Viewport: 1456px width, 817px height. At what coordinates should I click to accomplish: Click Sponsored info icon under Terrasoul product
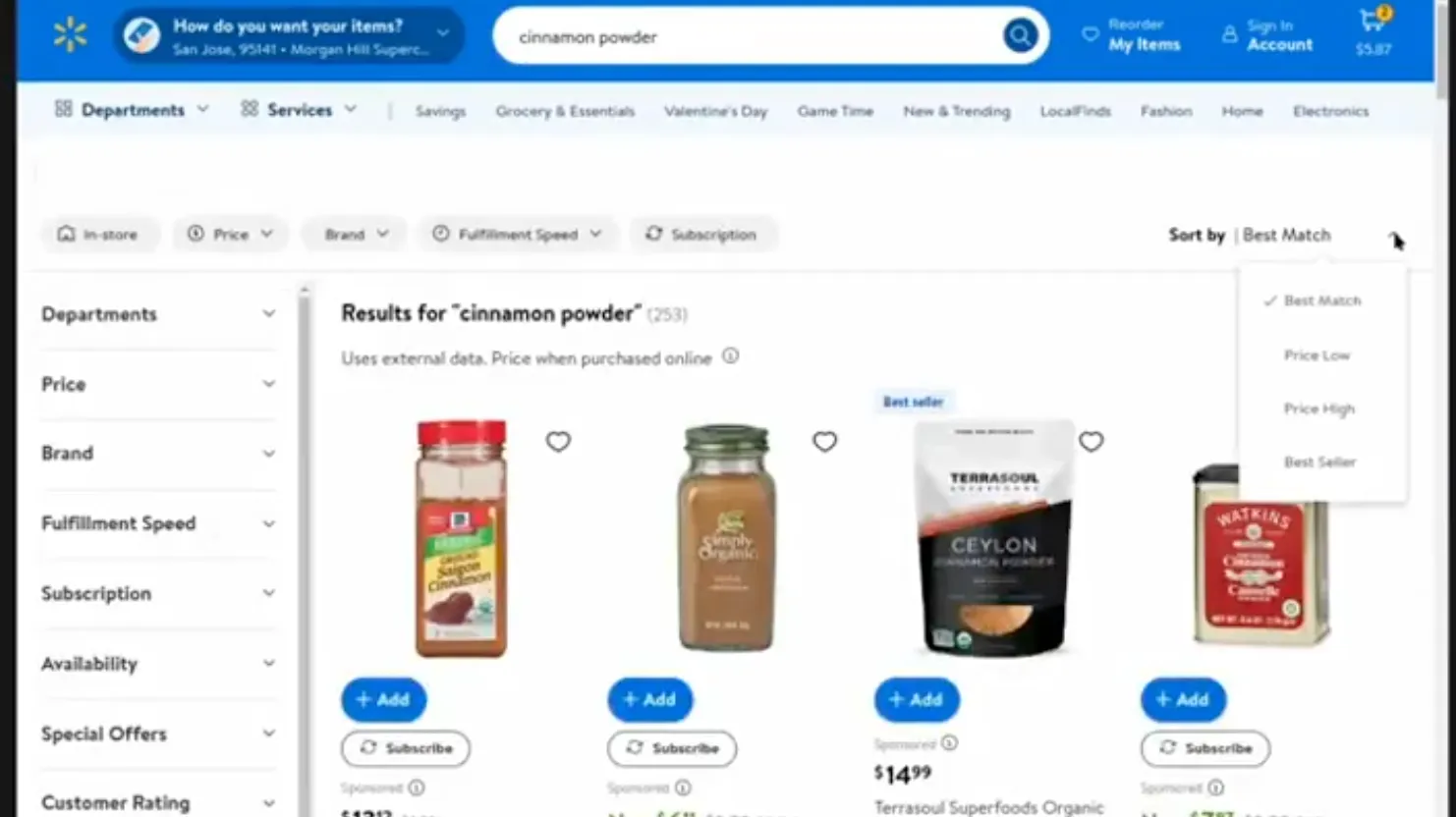949,743
